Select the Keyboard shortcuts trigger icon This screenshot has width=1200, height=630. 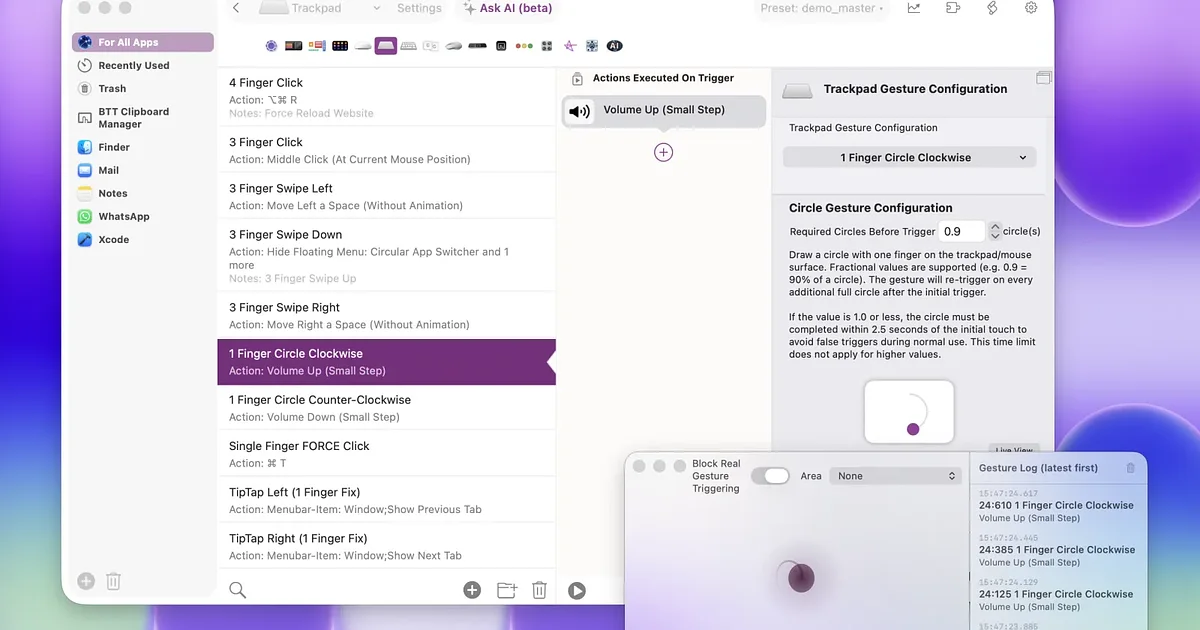pyautogui.click(x=408, y=46)
